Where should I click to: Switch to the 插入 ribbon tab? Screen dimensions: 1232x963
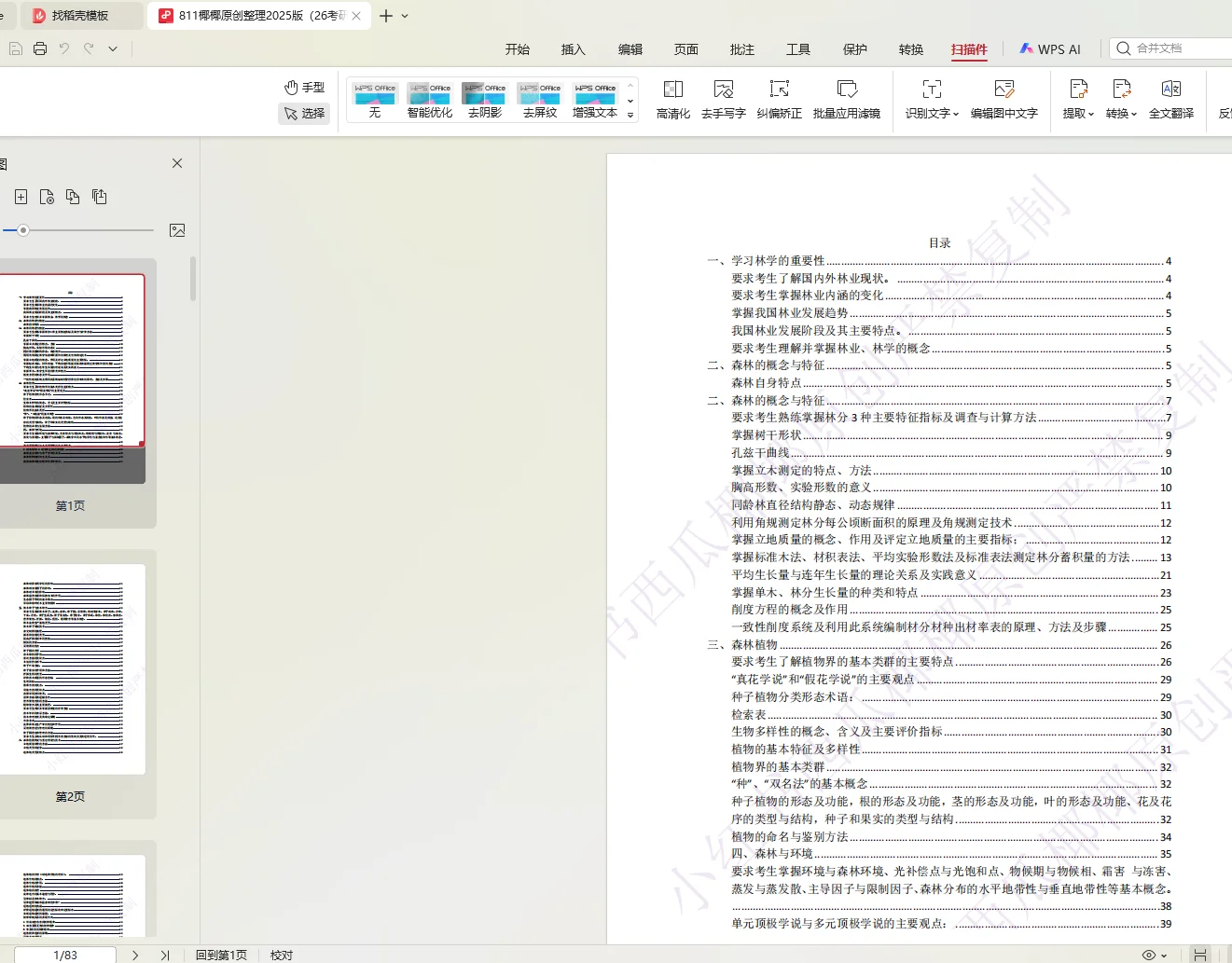[573, 49]
